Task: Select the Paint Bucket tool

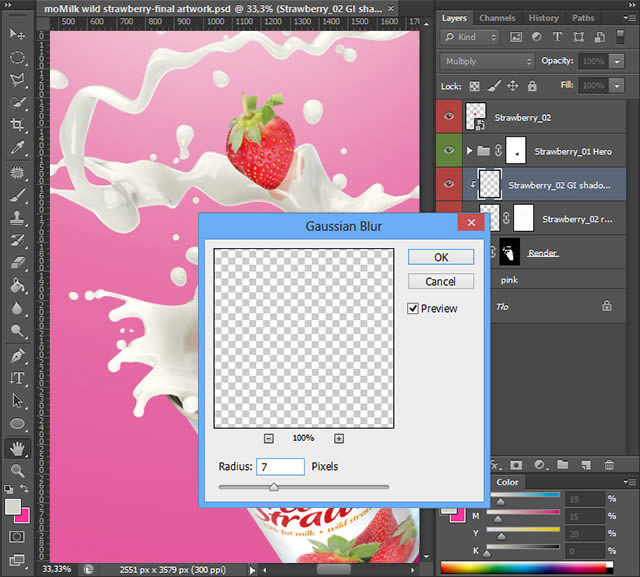Action: (x=17, y=285)
